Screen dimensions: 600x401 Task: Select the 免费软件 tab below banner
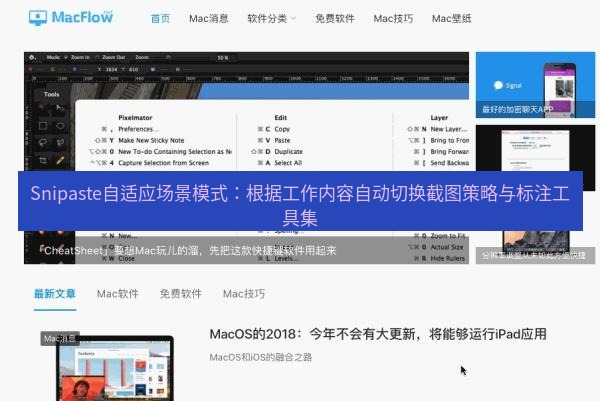[181, 294]
